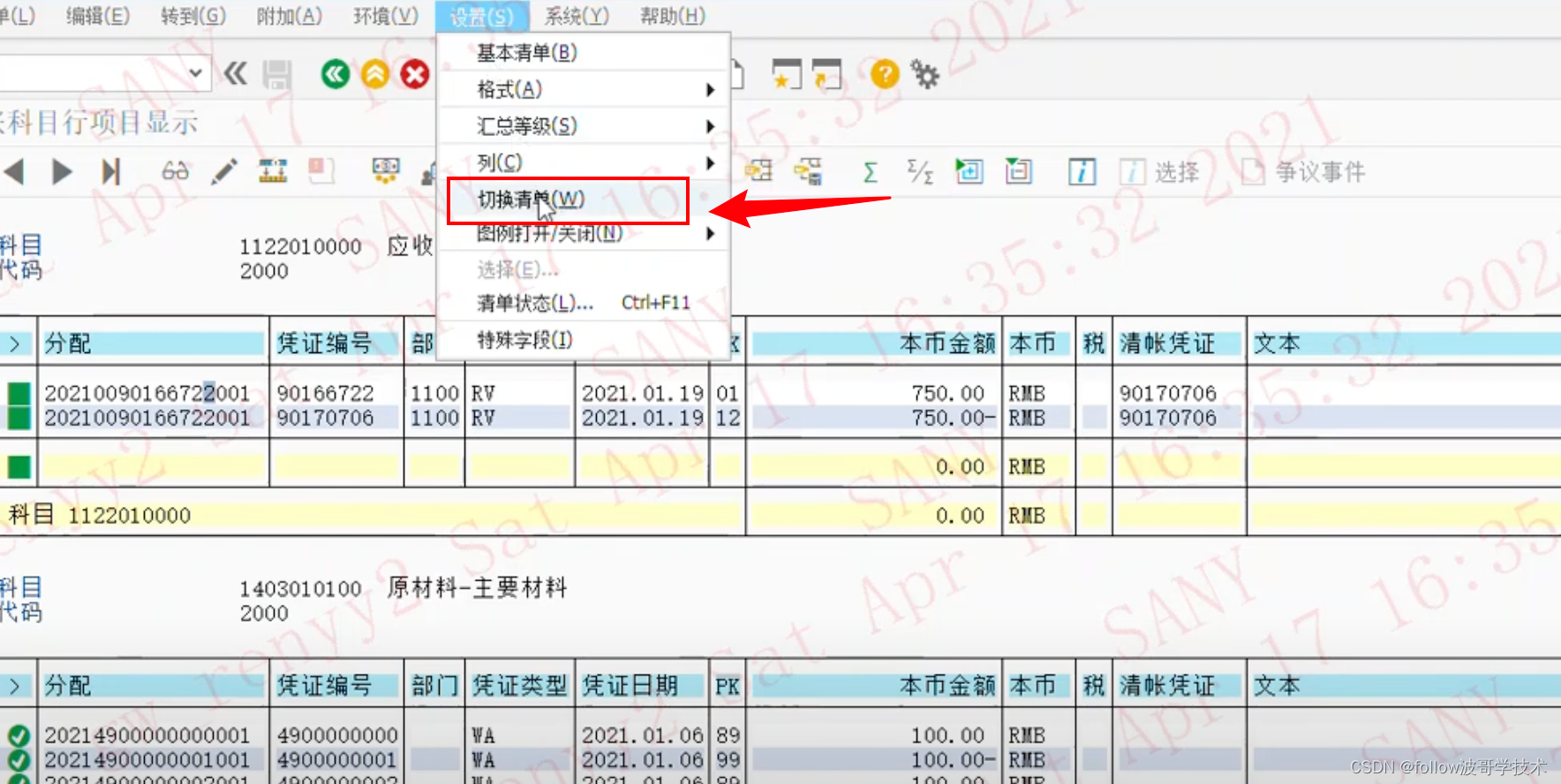The width and height of the screenshot is (1561, 784).
Task: Open the 系统(Y) menu
Action: pos(577,16)
